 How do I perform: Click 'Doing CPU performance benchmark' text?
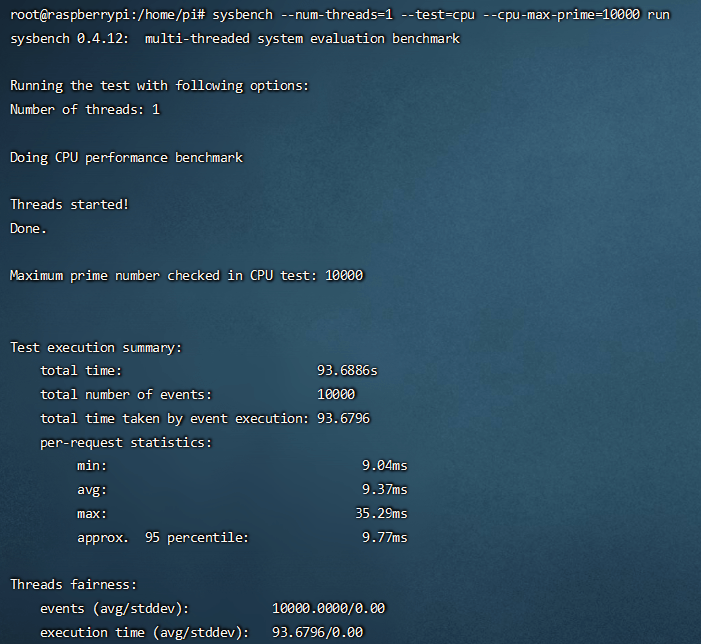[x=126, y=157]
